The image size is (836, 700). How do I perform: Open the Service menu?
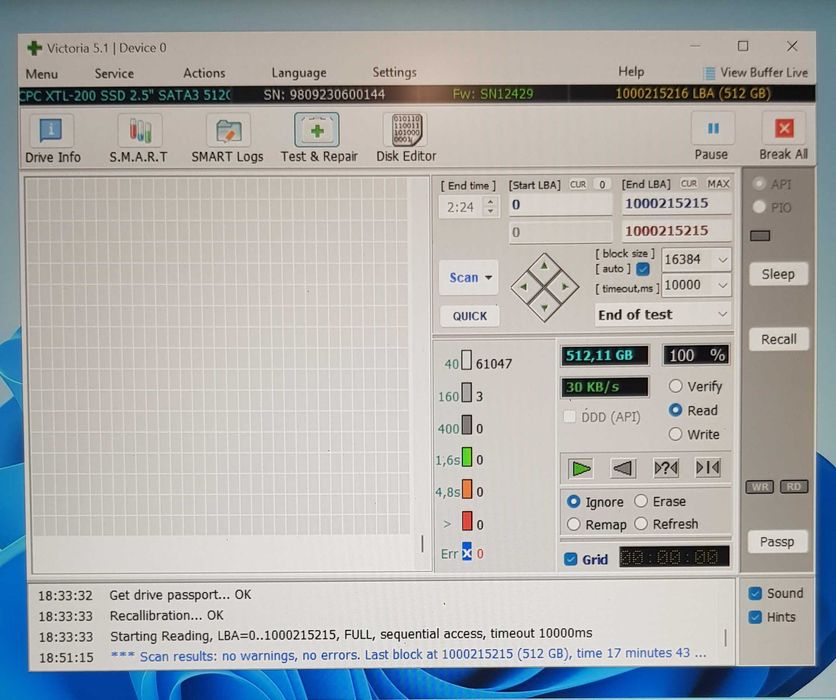[114, 74]
